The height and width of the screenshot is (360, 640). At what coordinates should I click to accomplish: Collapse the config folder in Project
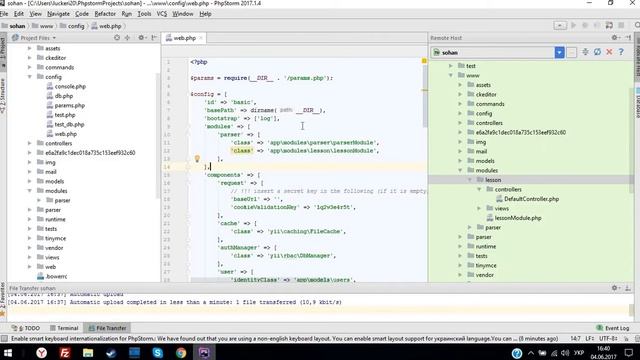coord(29,77)
